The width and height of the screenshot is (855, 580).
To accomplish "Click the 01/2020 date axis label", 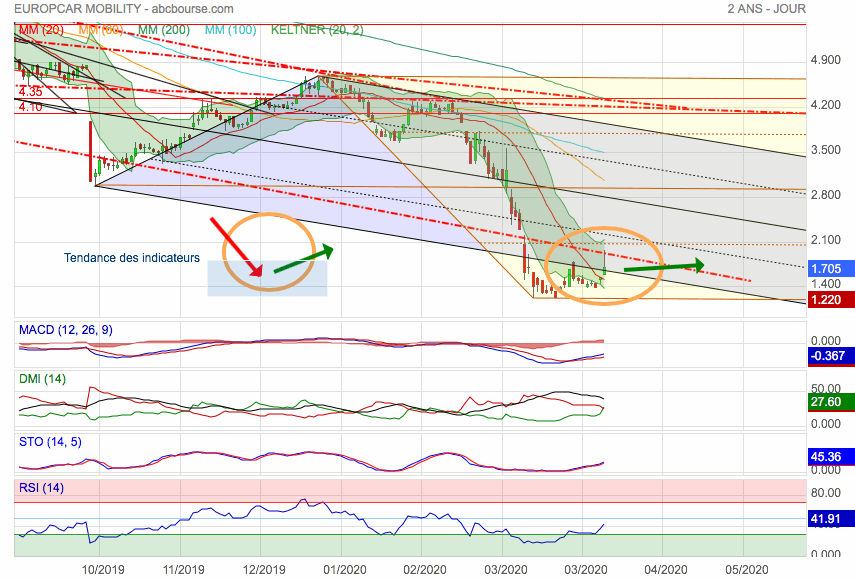I will (345, 570).
